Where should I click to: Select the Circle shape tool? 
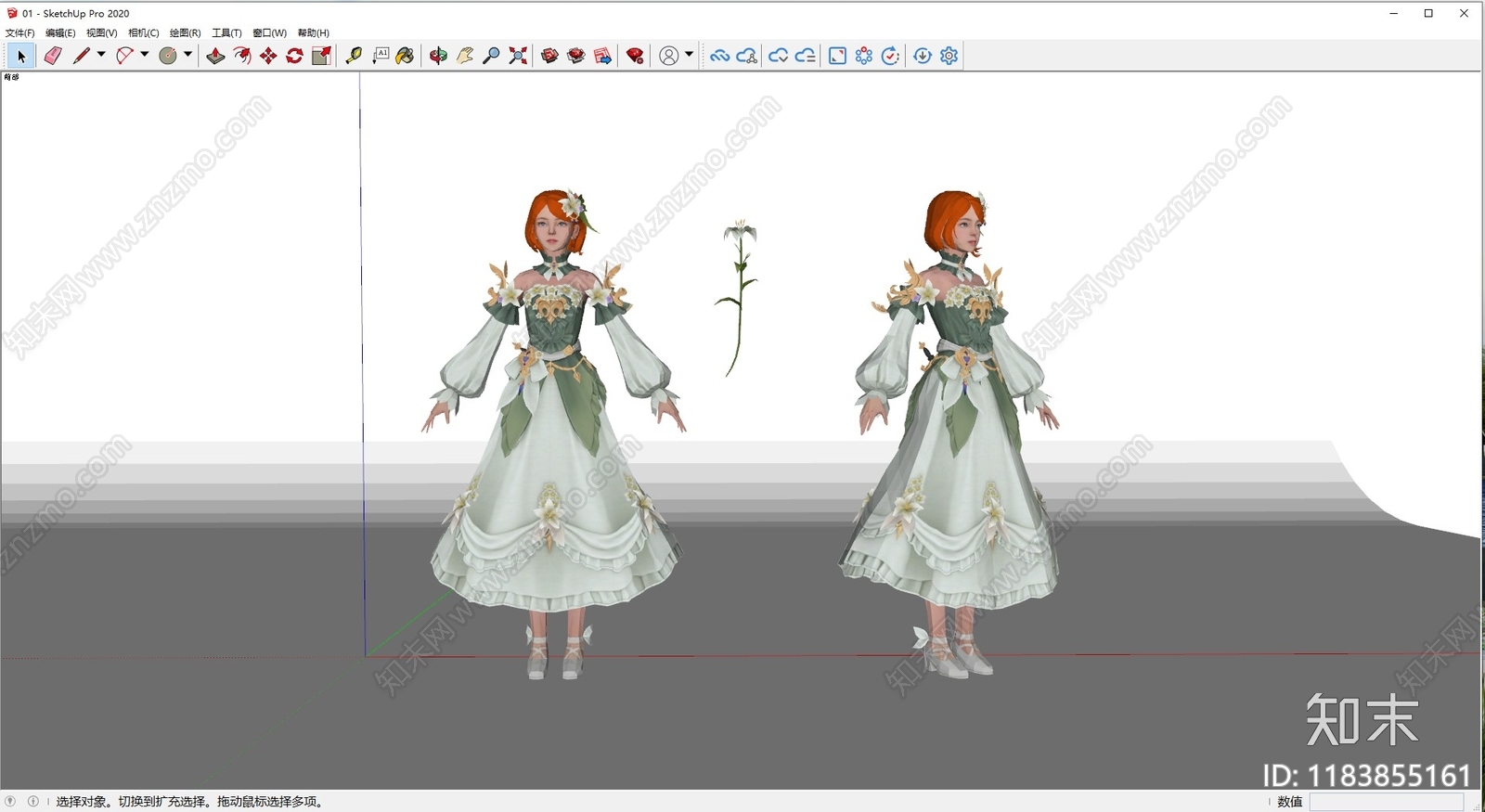pos(168,56)
